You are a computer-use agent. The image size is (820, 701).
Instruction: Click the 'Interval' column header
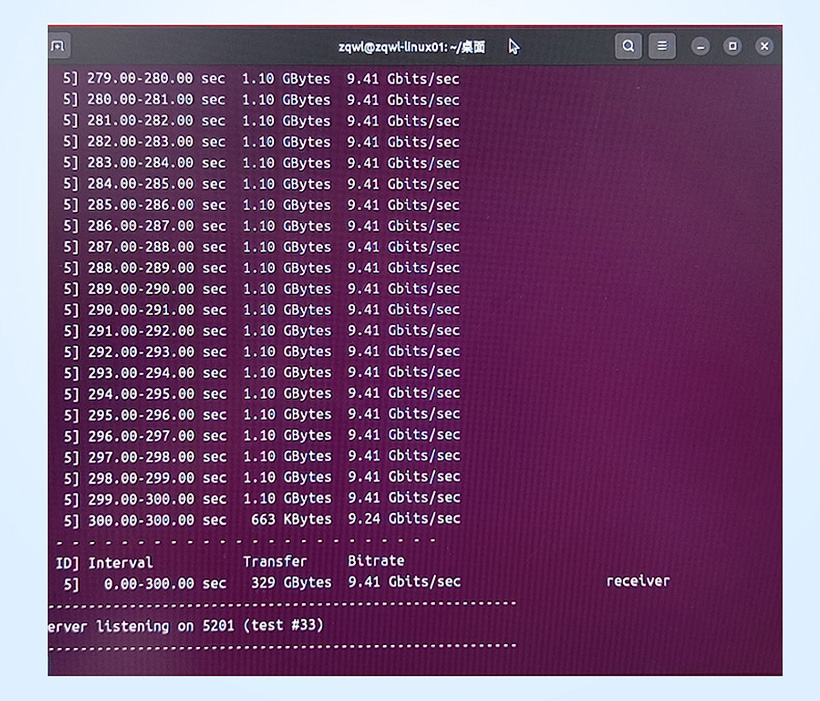120,562
